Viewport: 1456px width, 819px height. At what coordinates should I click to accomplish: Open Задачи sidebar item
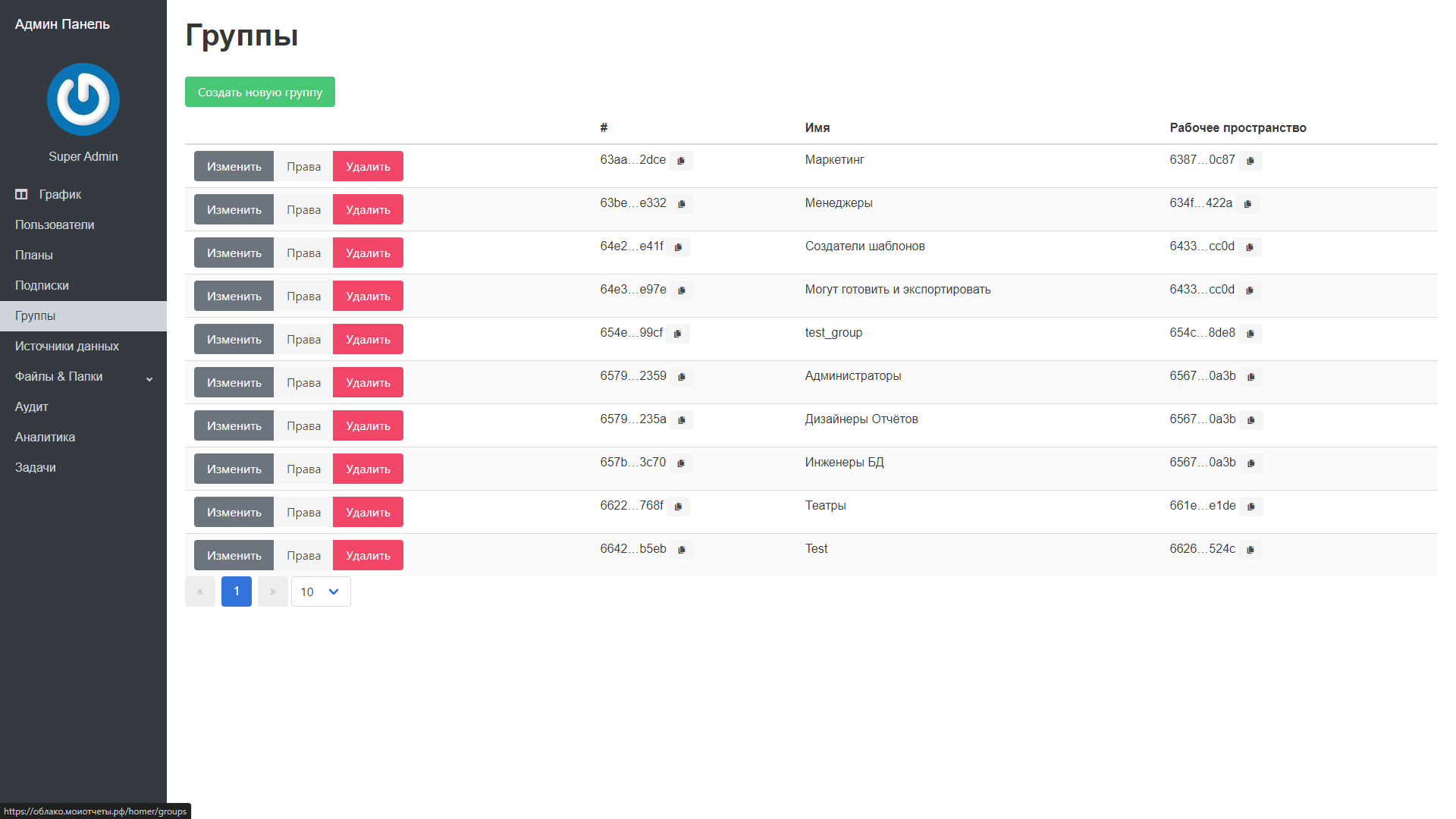[83, 468]
